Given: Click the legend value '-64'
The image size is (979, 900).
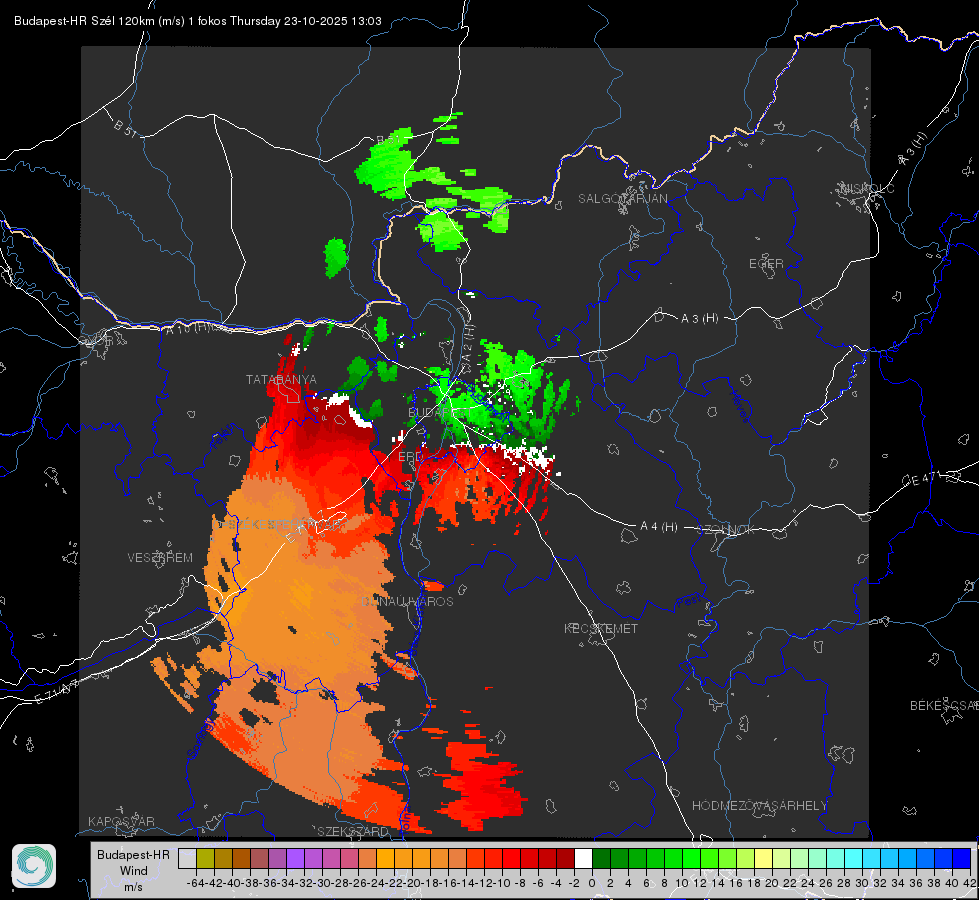Looking at the screenshot, I should point(195,883).
